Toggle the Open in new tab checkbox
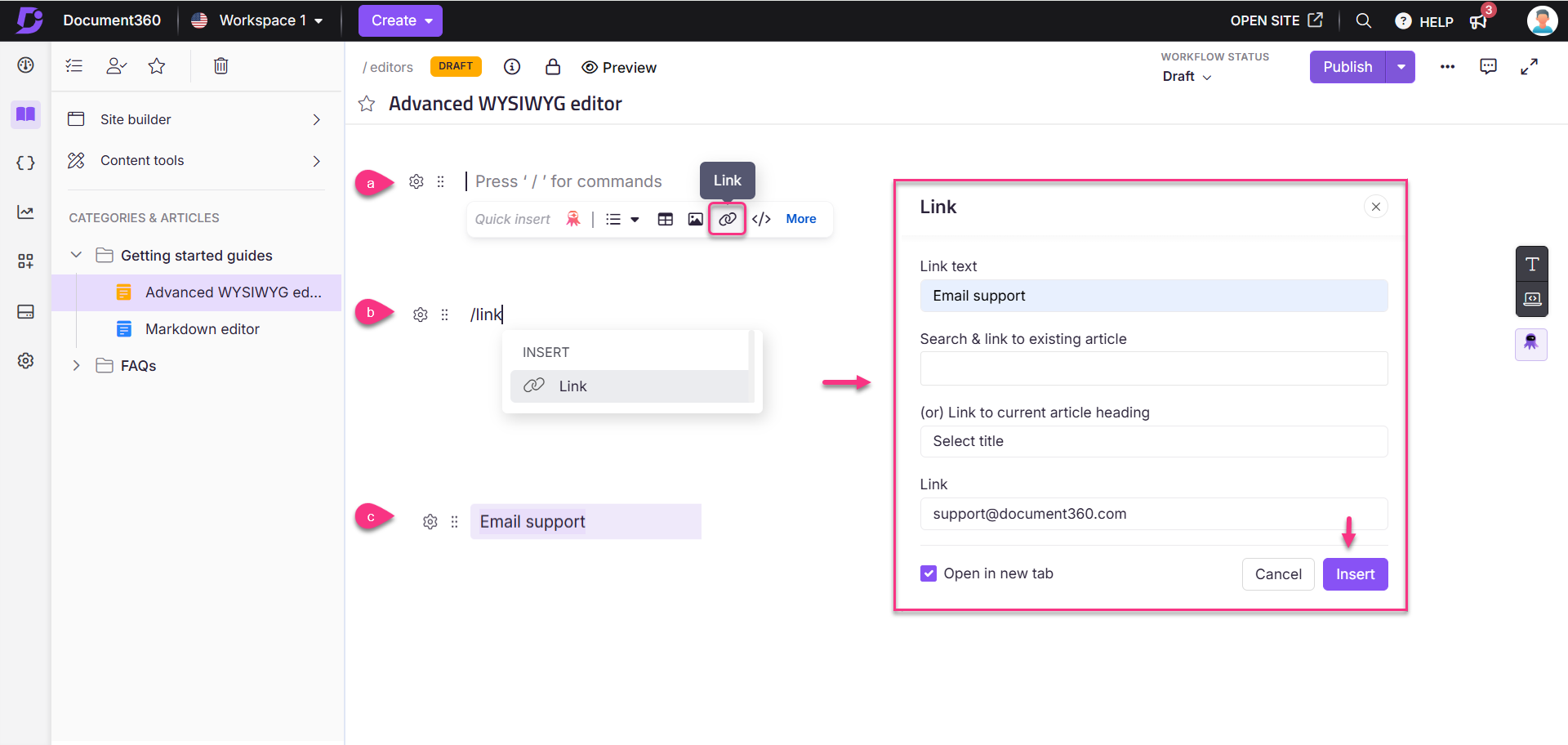 [x=929, y=573]
